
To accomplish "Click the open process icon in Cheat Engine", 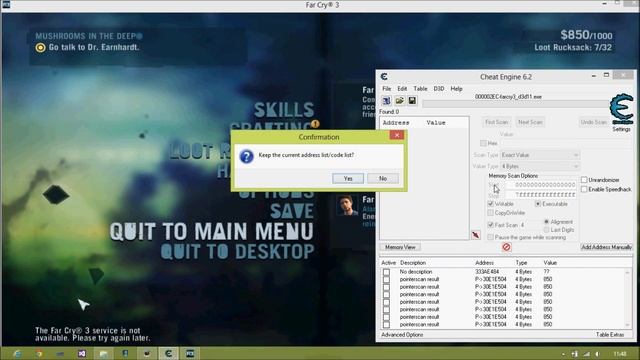I will (387, 100).
